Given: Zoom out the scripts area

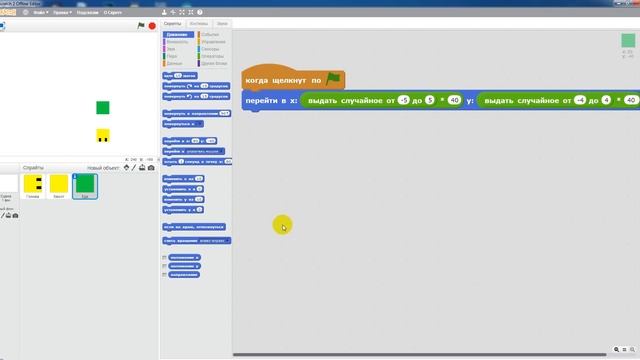Looking at the screenshot, I should coord(616,350).
